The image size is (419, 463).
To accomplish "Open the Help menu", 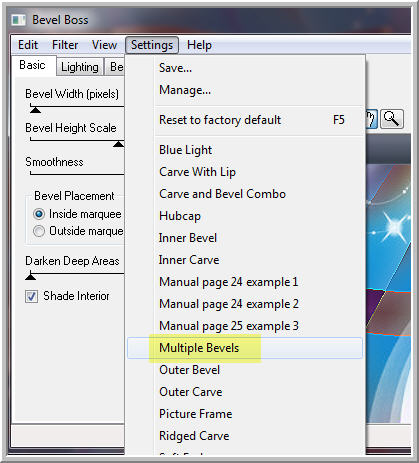I will pyautogui.click(x=199, y=45).
